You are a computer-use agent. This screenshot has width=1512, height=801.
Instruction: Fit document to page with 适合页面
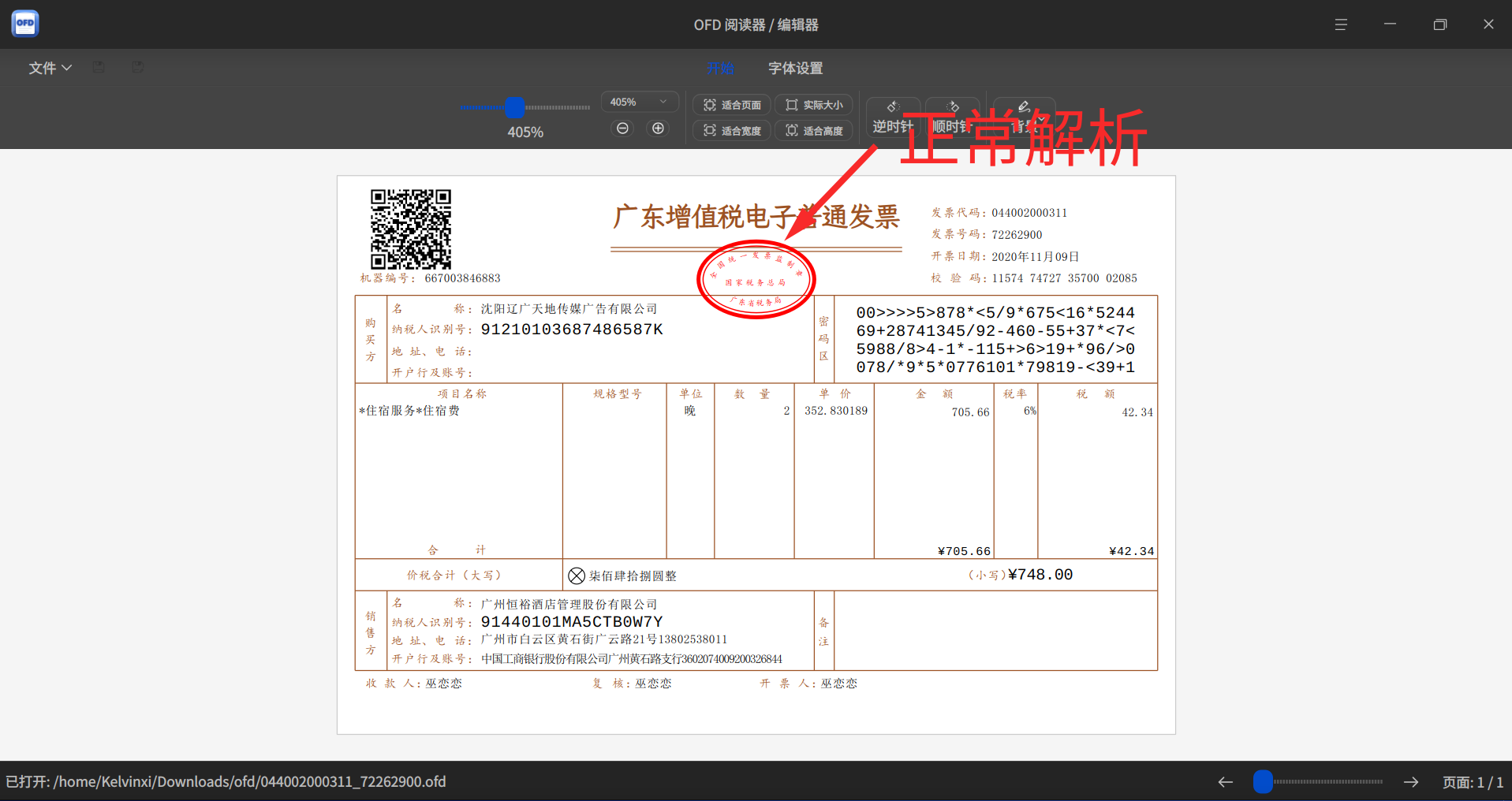pos(732,105)
